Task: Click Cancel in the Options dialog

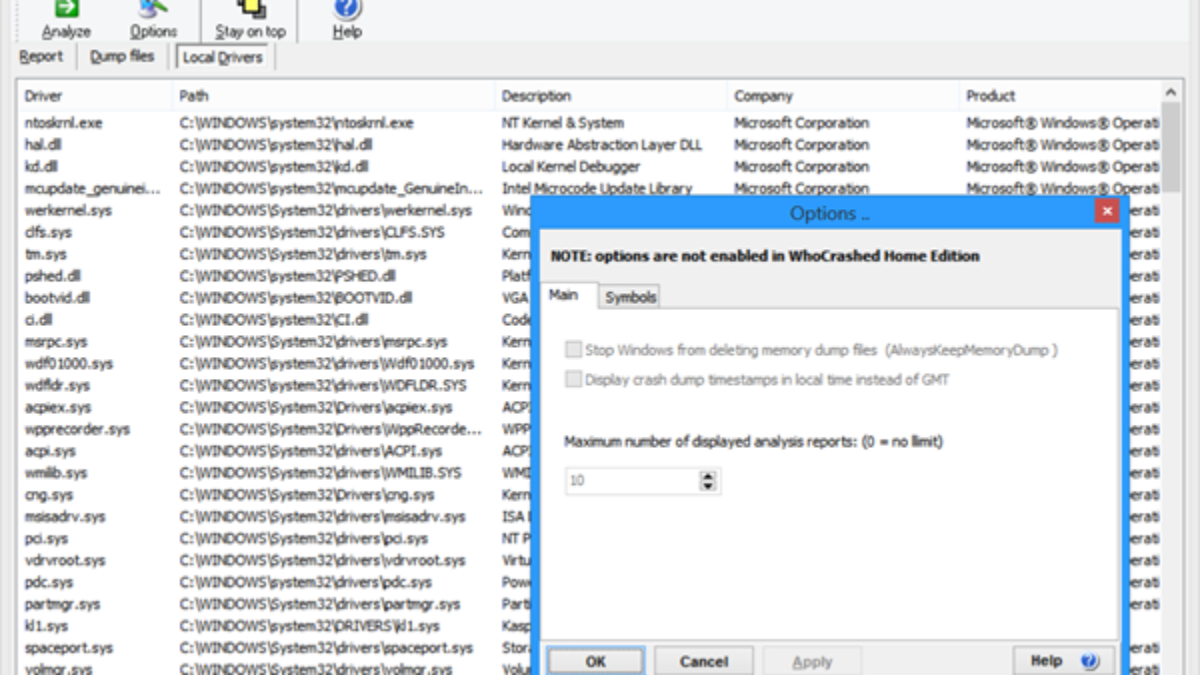Action: pos(703,661)
